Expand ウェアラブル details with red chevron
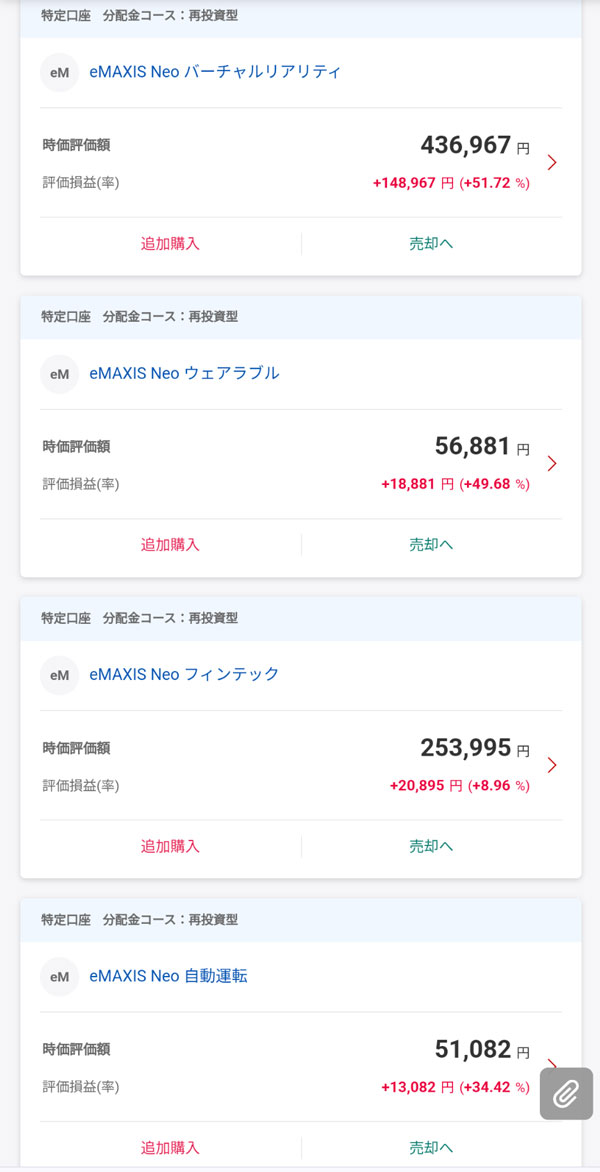This screenshot has height=1172, width=600. [x=552, y=464]
